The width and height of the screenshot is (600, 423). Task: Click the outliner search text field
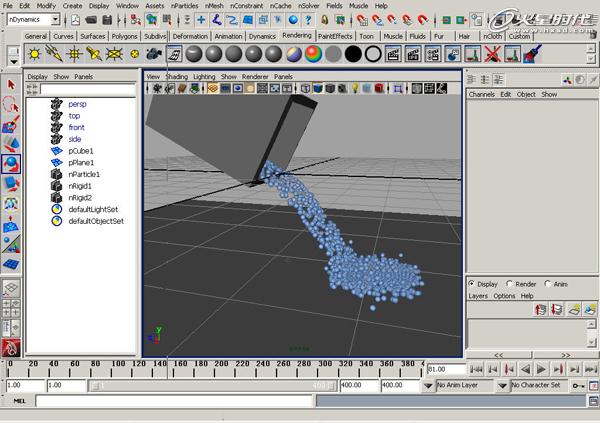click(x=88, y=90)
